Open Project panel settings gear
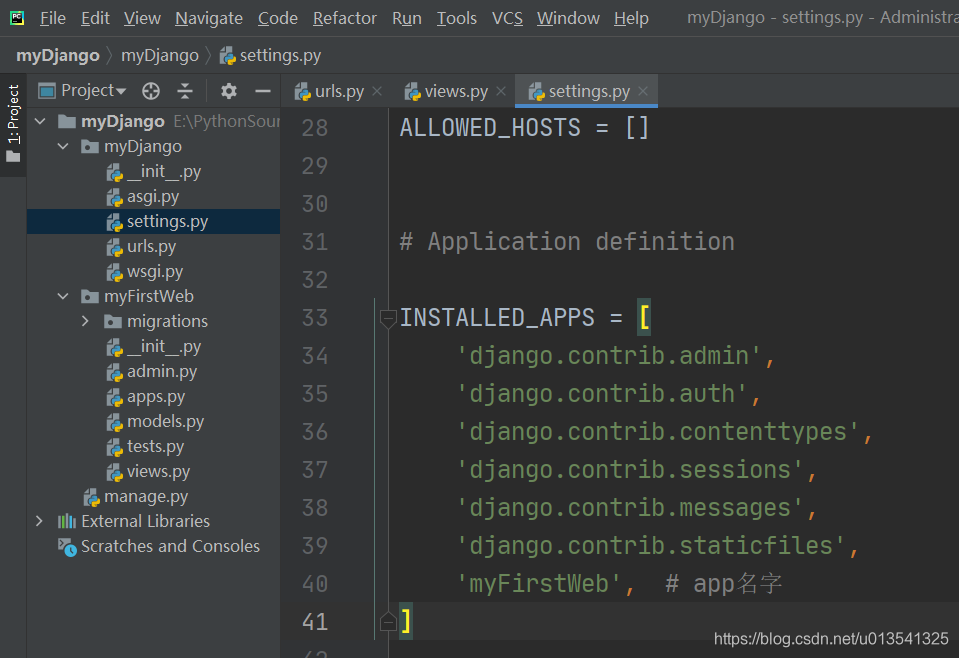The height and width of the screenshot is (658, 959). pyautogui.click(x=229, y=91)
